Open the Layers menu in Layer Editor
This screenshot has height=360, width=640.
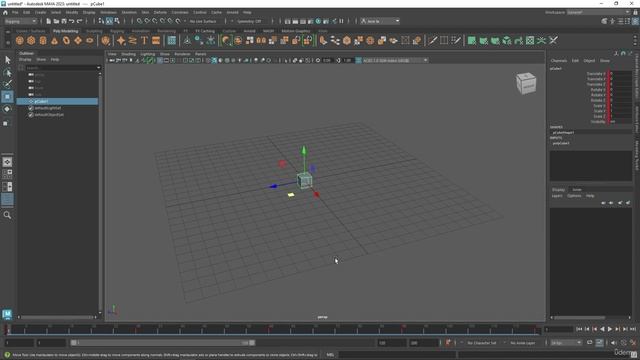click(x=557, y=196)
